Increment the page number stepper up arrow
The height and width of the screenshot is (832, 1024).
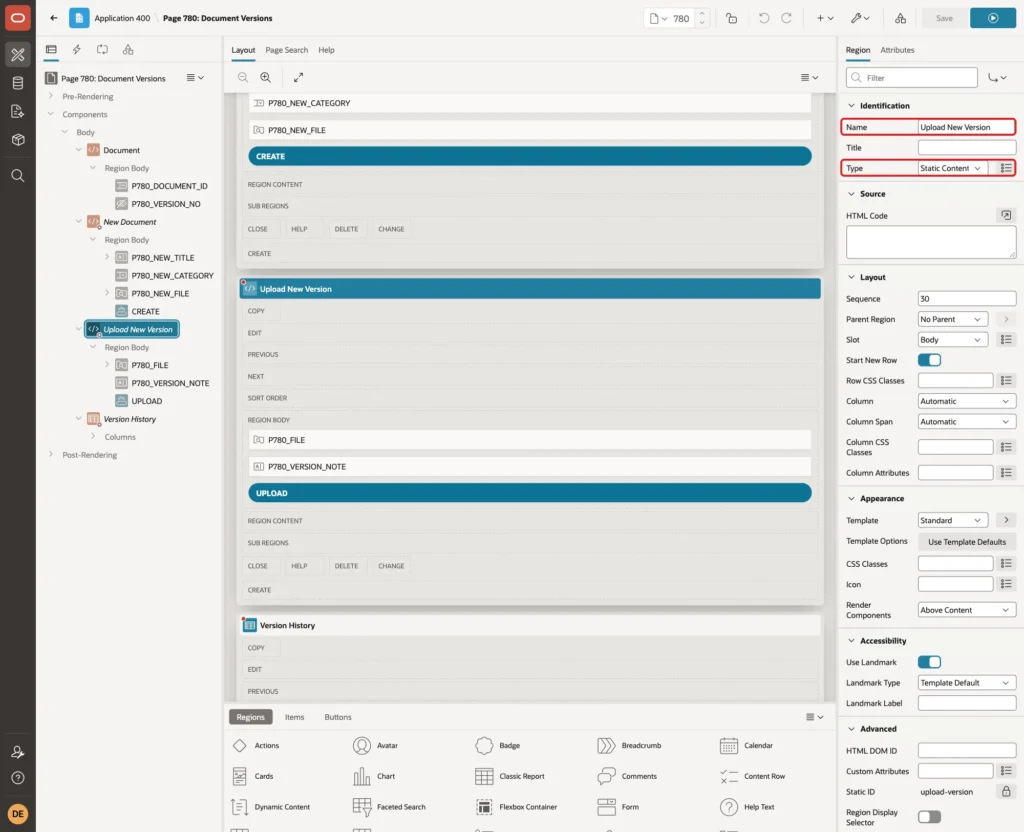pos(701,14)
